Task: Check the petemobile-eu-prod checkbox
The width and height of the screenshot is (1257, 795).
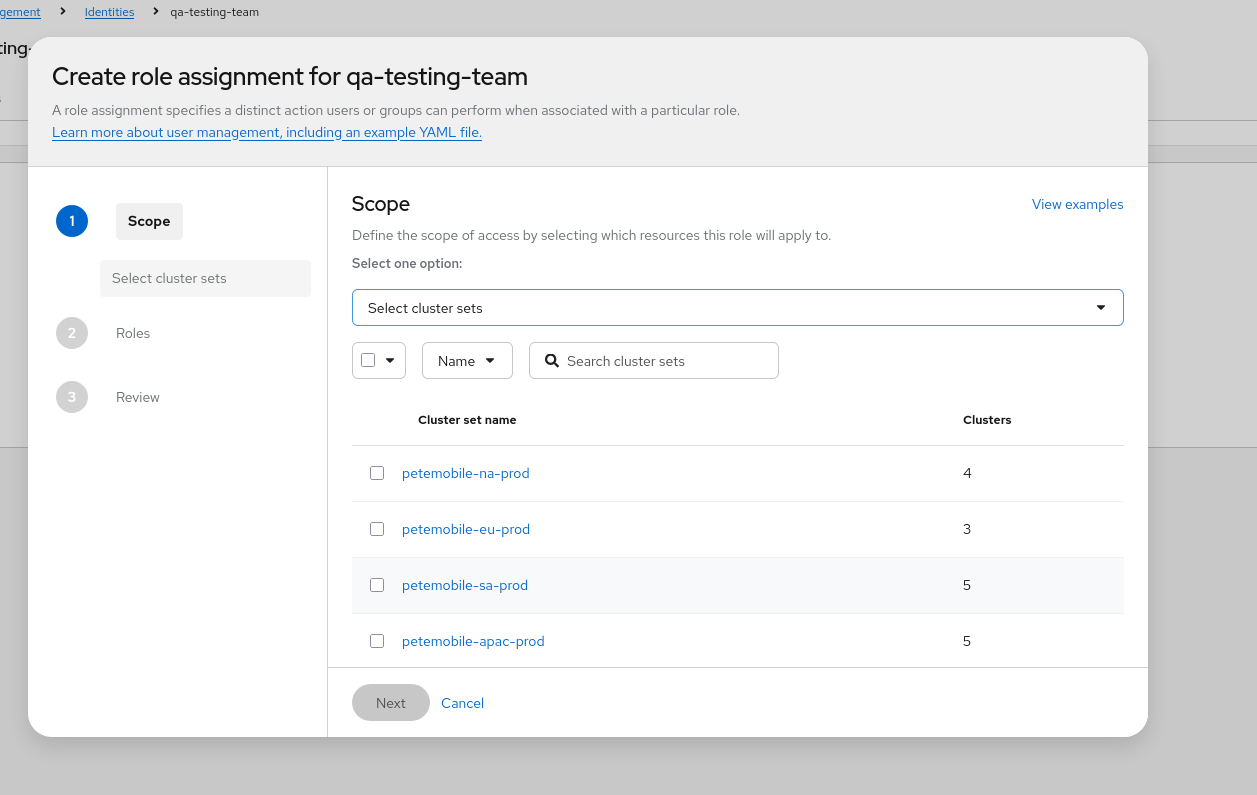Action: (377, 529)
